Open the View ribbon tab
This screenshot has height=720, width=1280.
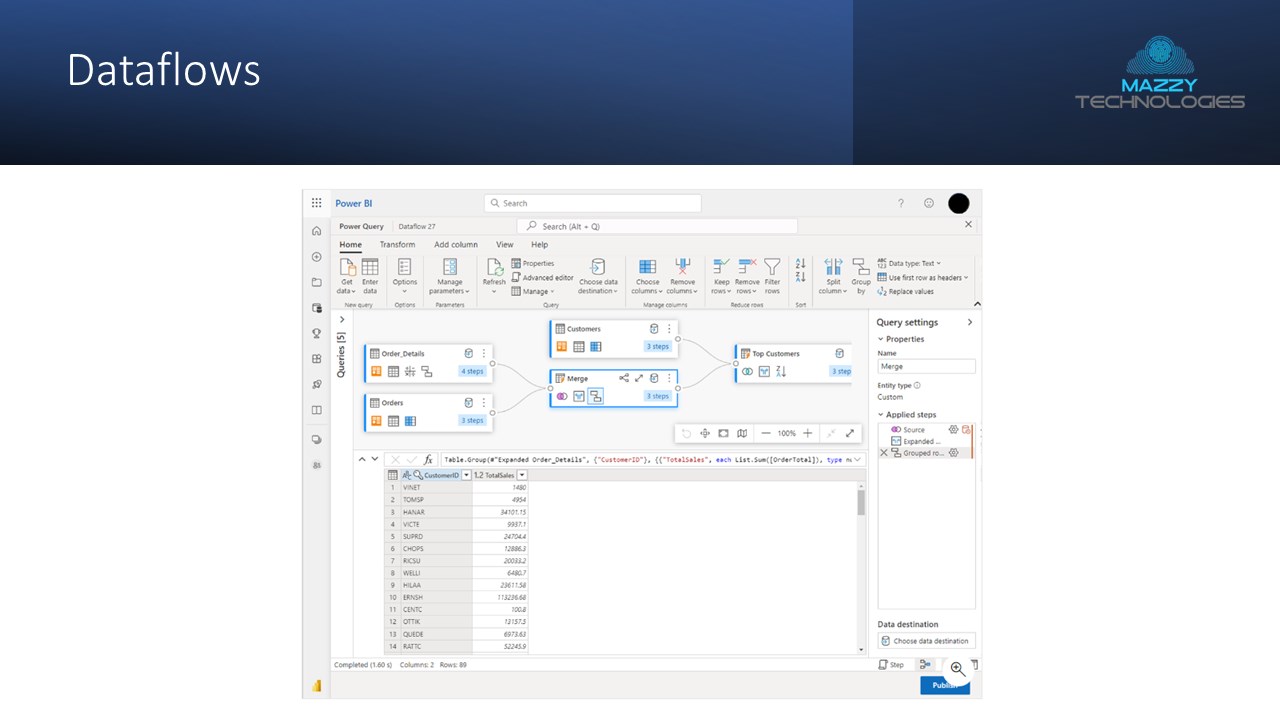pos(505,244)
